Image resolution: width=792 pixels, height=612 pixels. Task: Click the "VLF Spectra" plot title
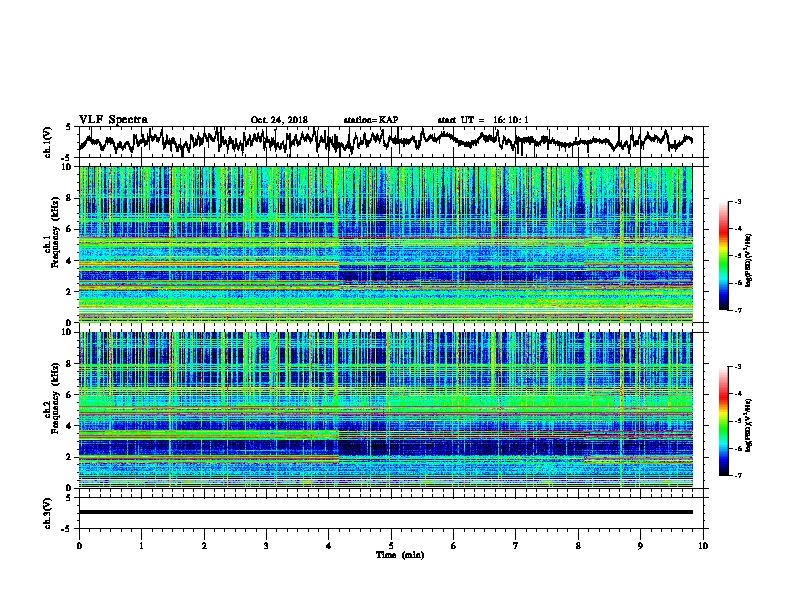[x=113, y=120]
